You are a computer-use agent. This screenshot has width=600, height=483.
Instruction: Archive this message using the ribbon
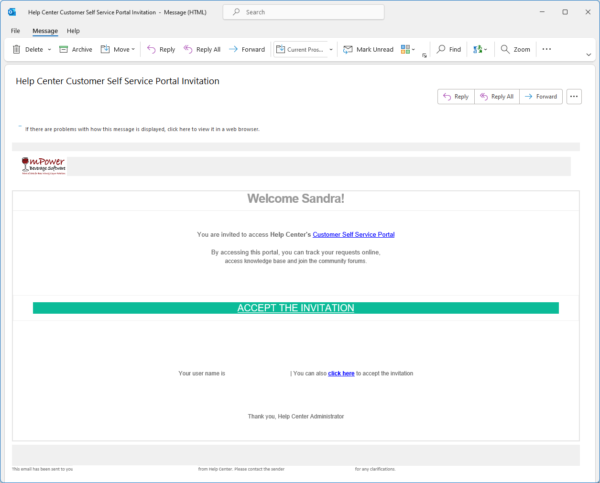tap(76, 49)
